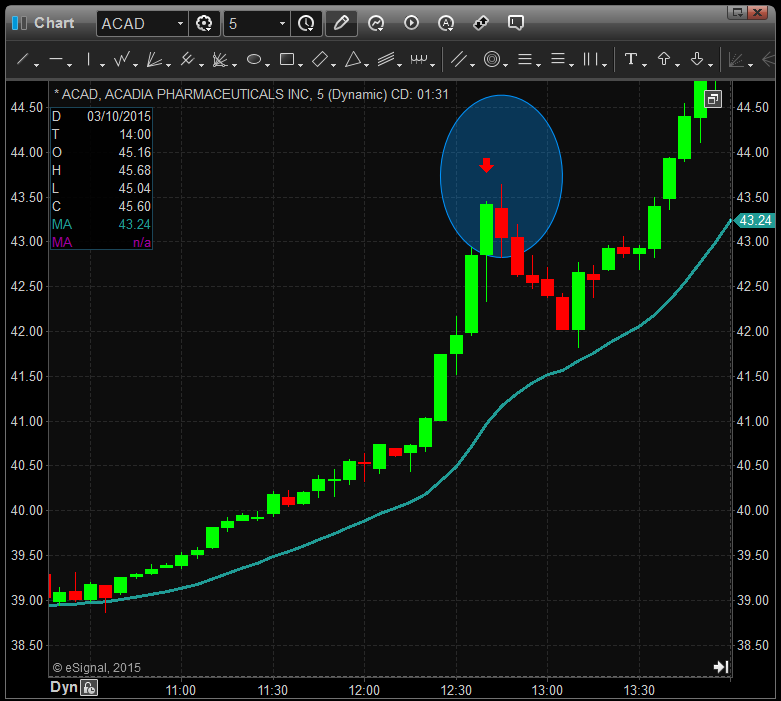This screenshot has height=701, width=781.
Task: Select the Text annotation tool
Action: click(x=631, y=59)
